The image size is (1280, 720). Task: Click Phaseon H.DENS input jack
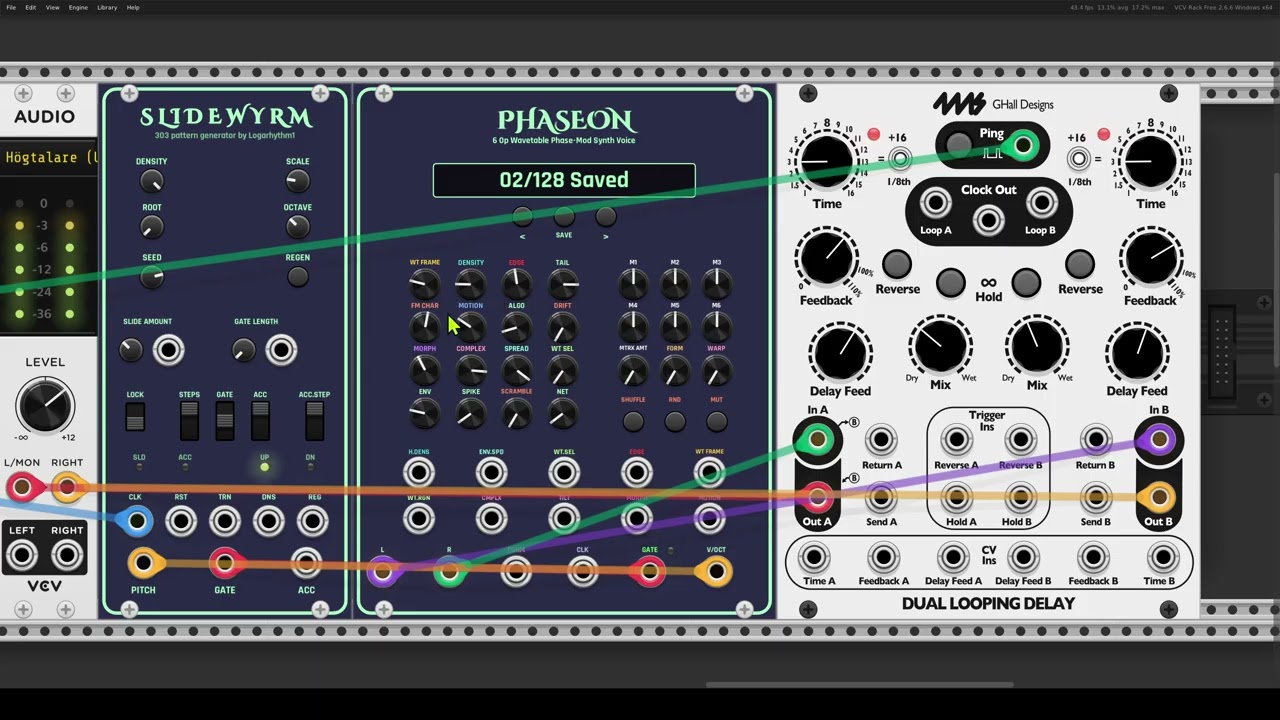(x=419, y=473)
